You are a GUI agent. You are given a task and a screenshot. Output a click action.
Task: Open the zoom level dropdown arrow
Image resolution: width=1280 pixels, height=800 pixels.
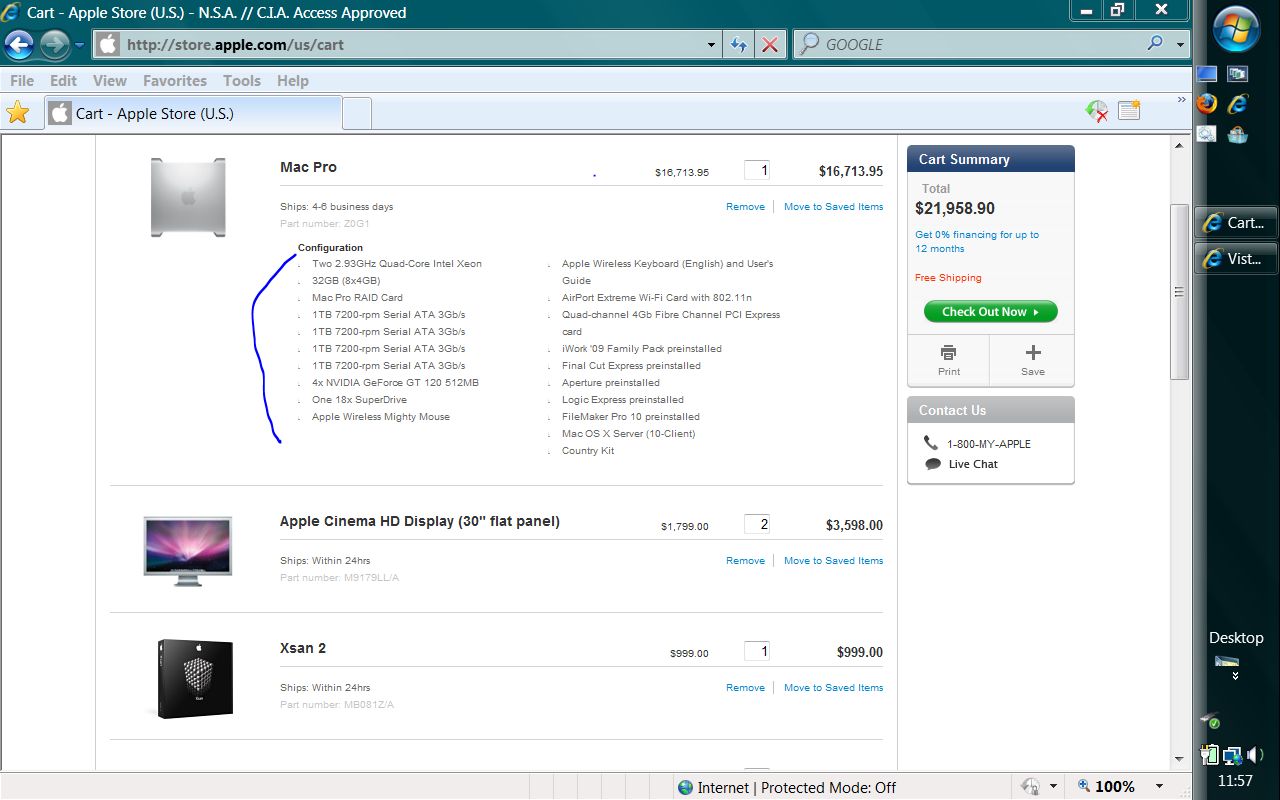click(1159, 787)
